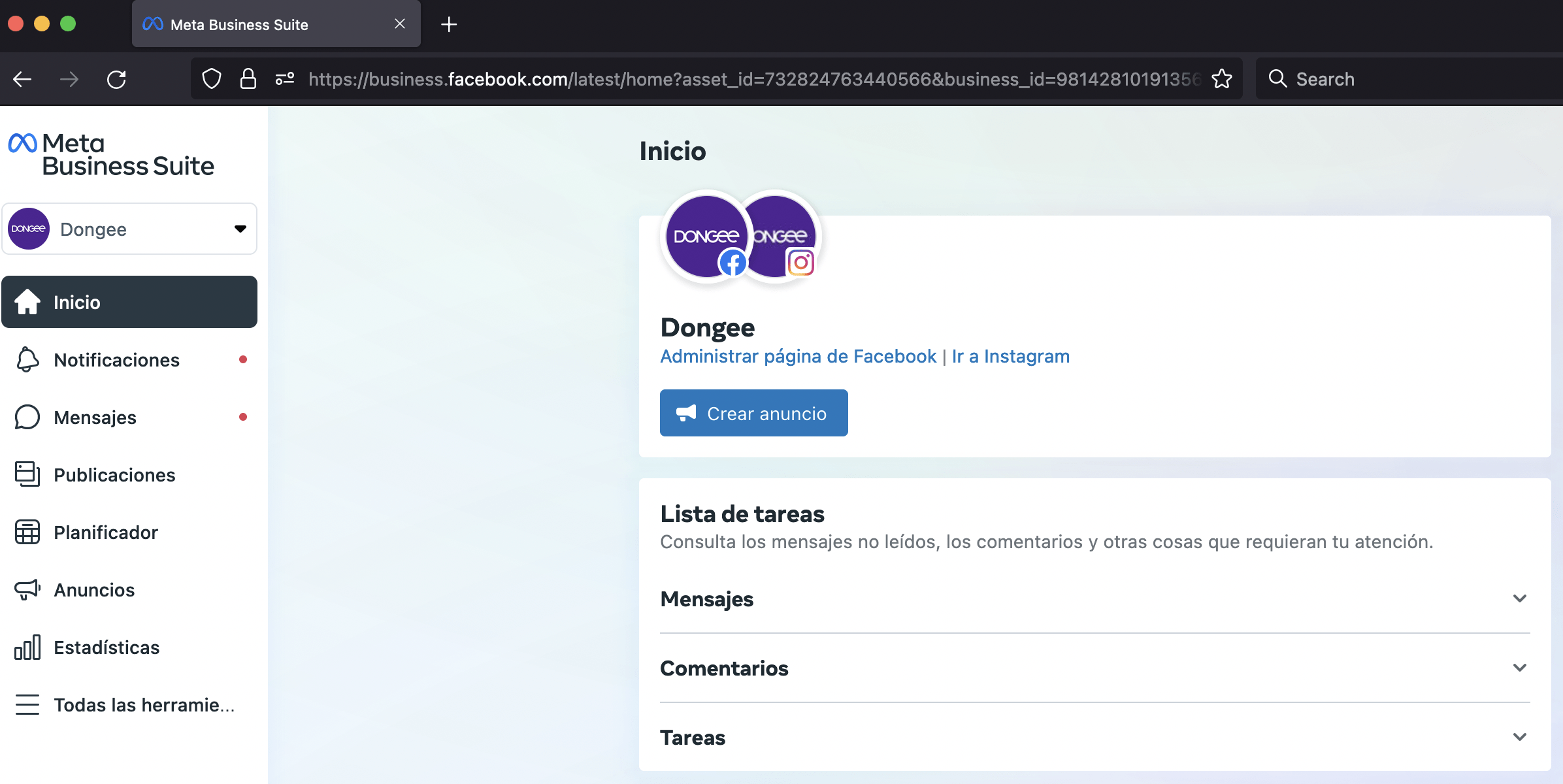This screenshot has height=784, width=1563.
Task: Click the Inicio home icon in sidebar
Action: click(27, 302)
